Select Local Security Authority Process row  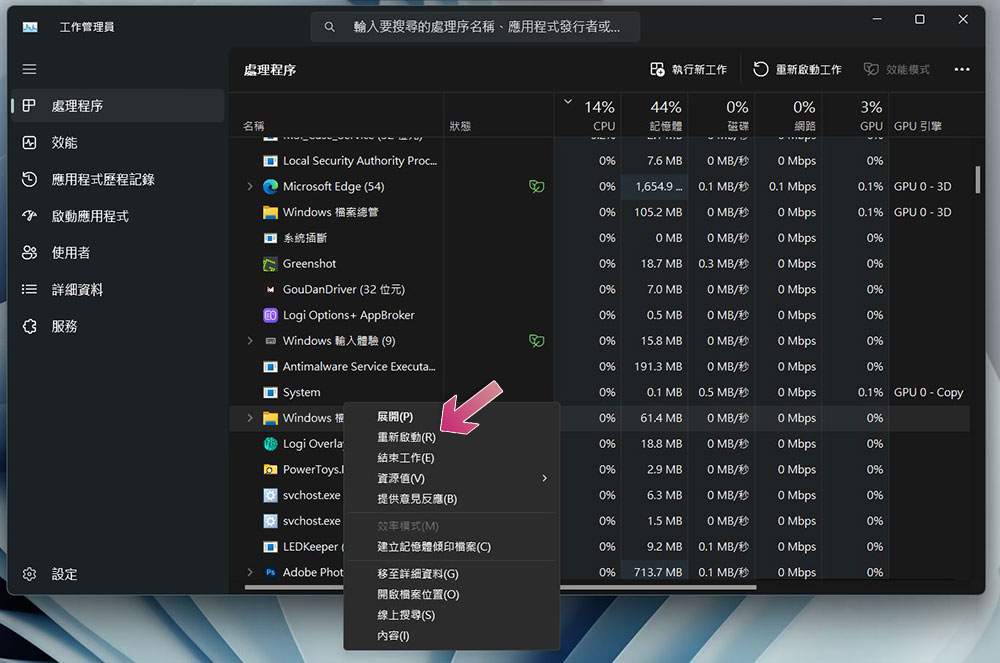pos(599,161)
